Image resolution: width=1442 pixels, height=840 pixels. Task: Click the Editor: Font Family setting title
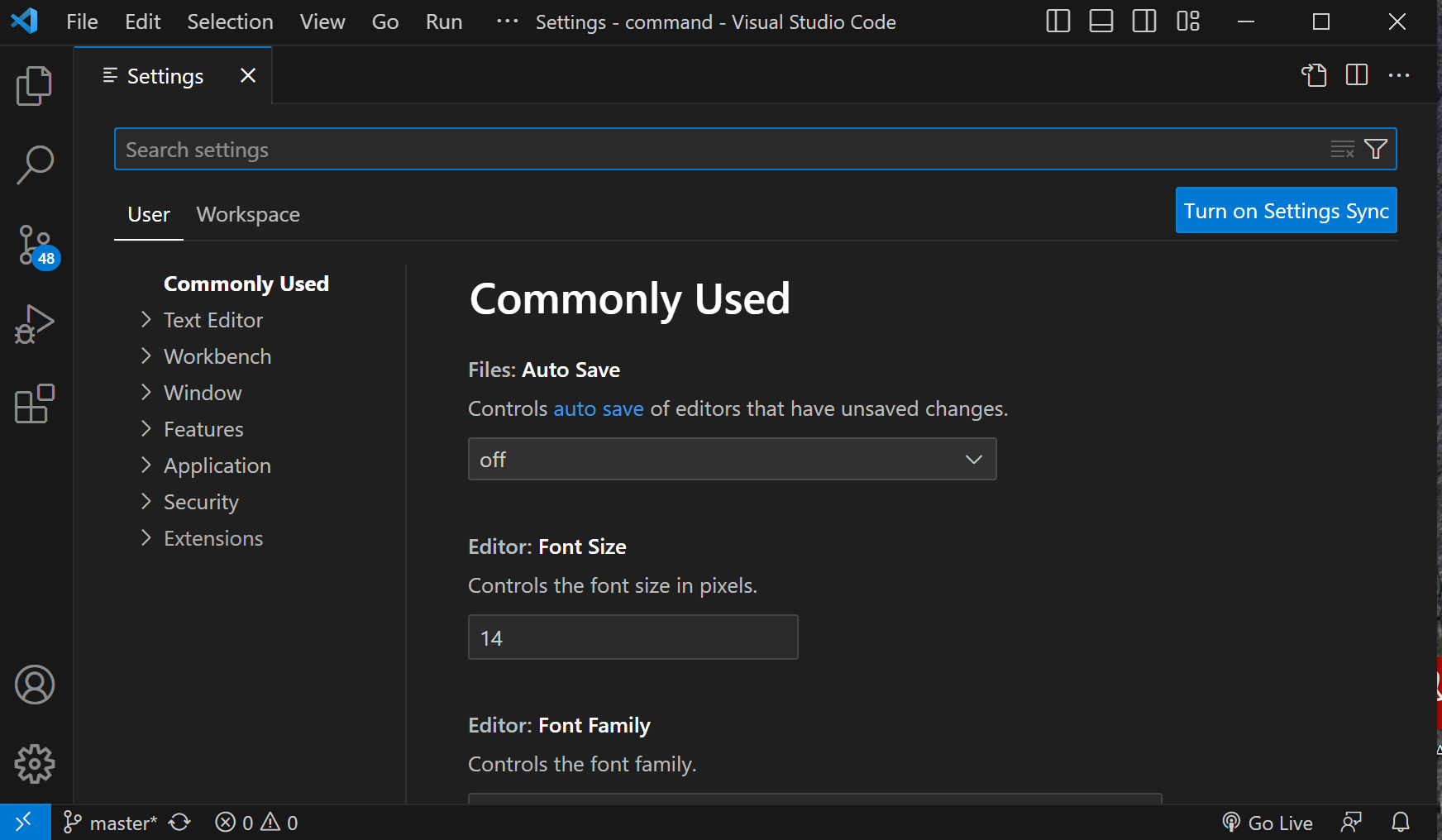click(560, 725)
